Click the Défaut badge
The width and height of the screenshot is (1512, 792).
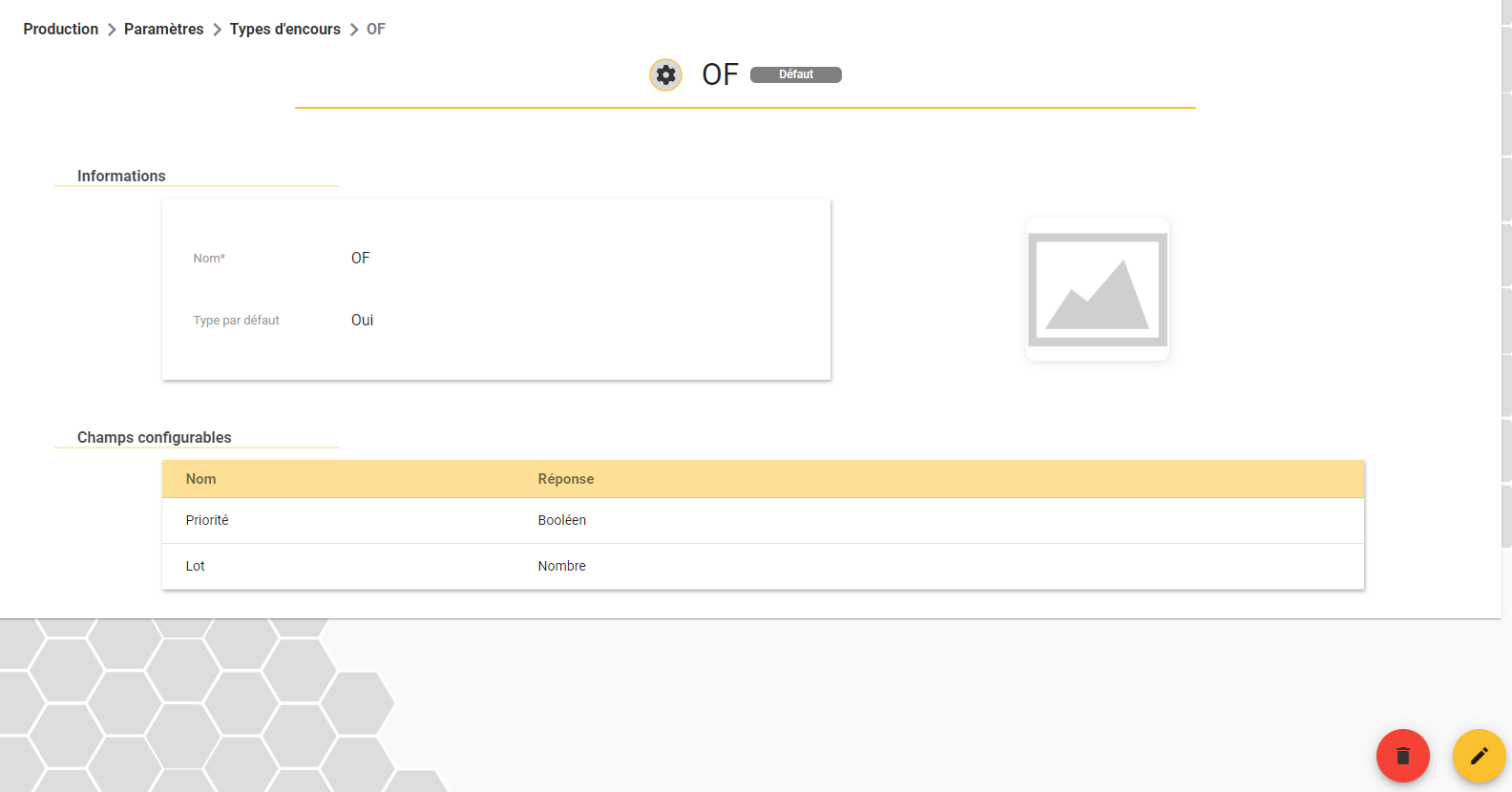click(x=796, y=74)
